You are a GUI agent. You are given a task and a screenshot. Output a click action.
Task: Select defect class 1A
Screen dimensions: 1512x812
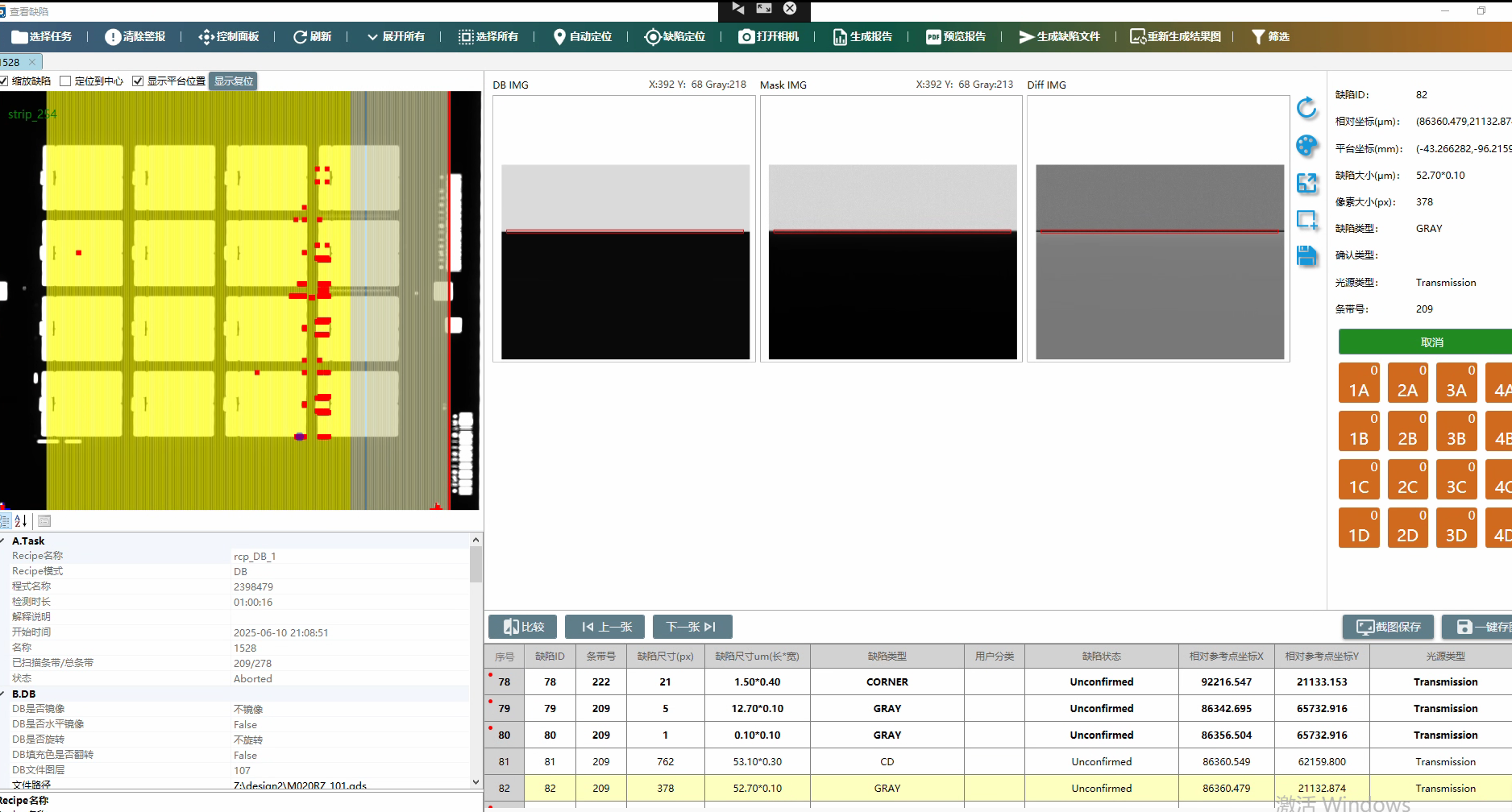coord(1359,383)
